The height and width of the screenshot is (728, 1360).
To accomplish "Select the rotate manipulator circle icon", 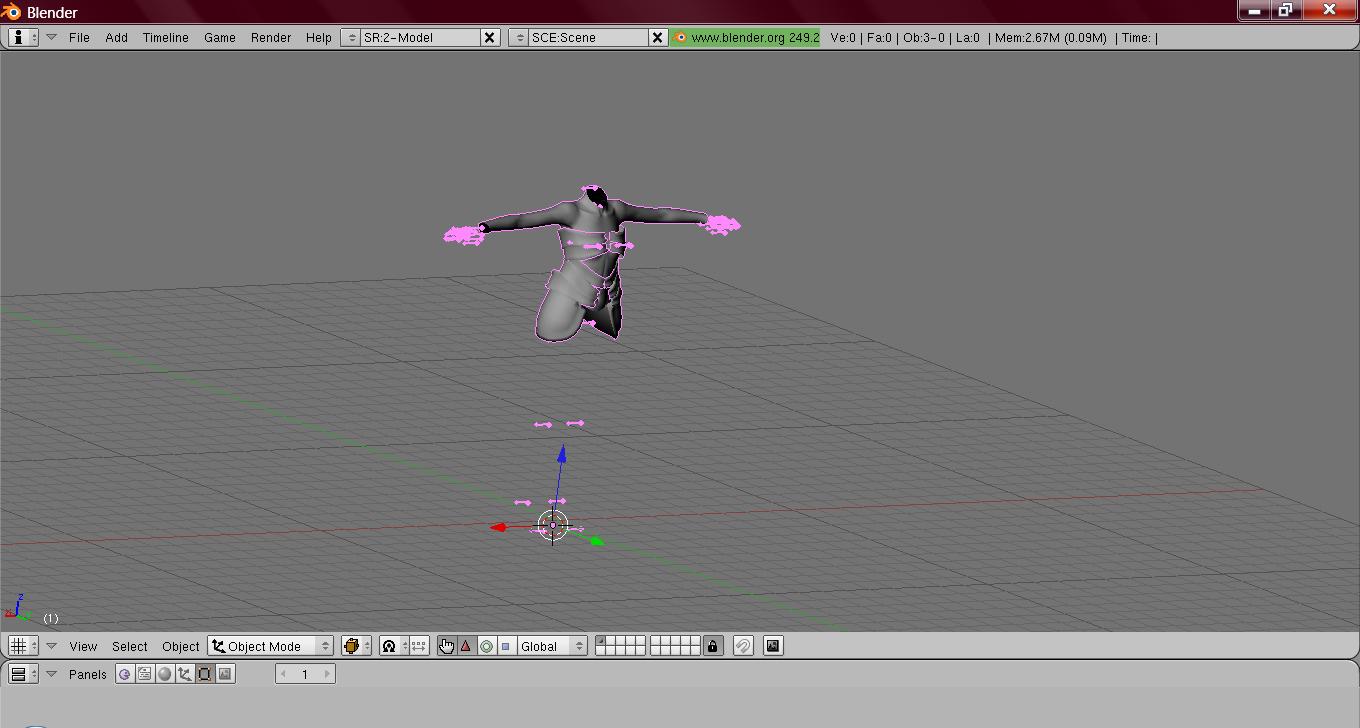I will [x=486, y=646].
